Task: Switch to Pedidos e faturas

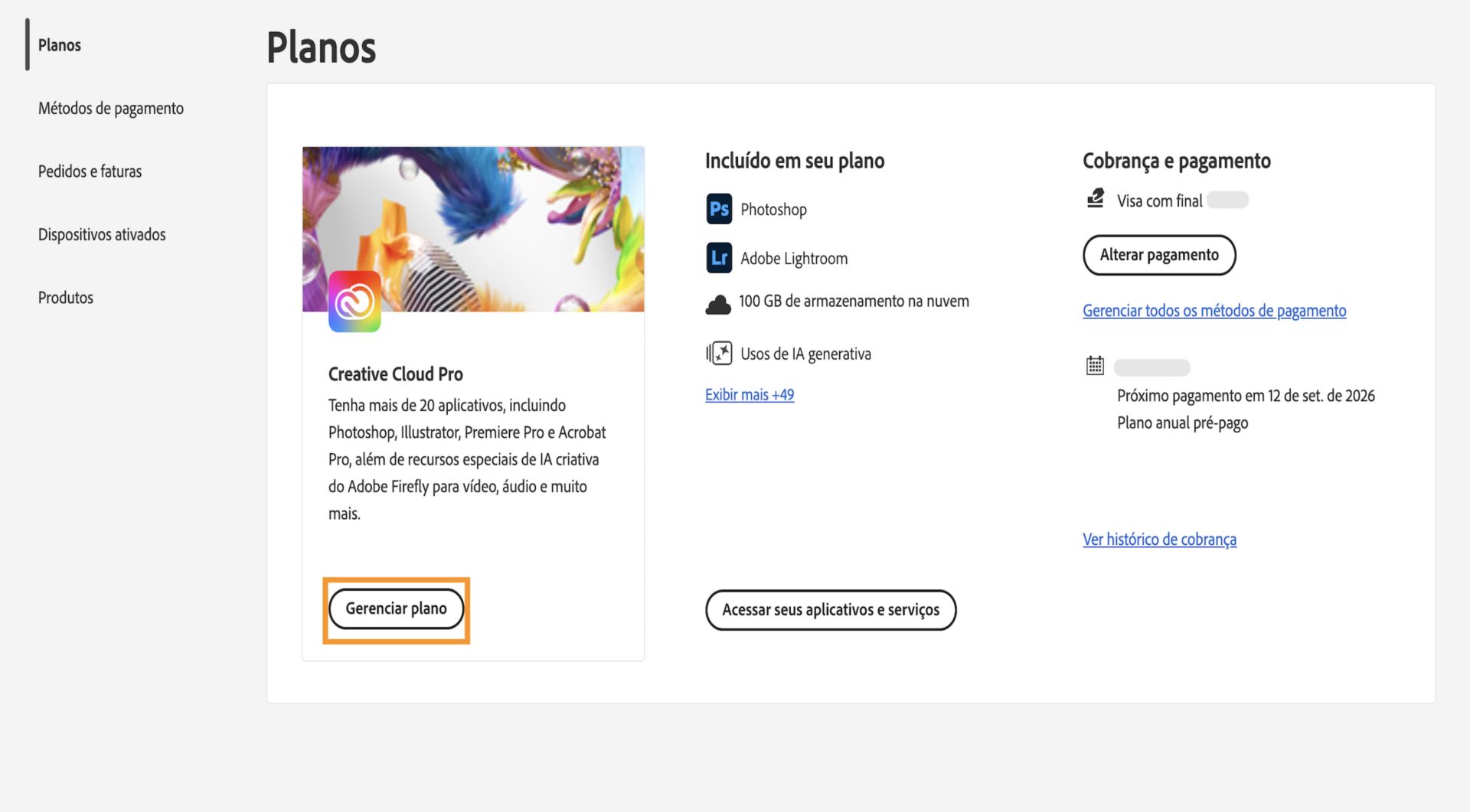Action: click(90, 171)
